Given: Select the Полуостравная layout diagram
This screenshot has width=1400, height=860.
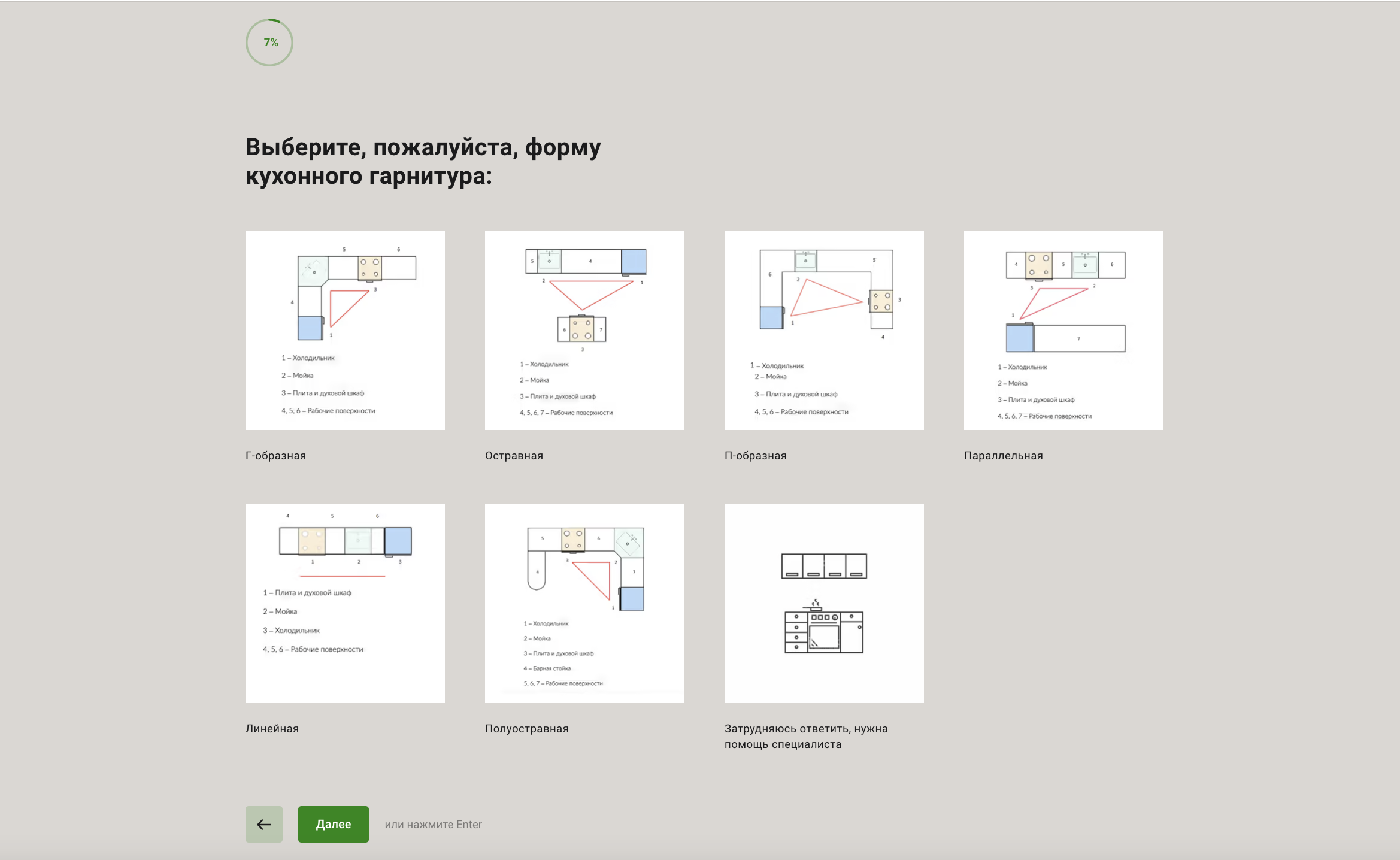Looking at the screenshot, I should tap(584, 602).
